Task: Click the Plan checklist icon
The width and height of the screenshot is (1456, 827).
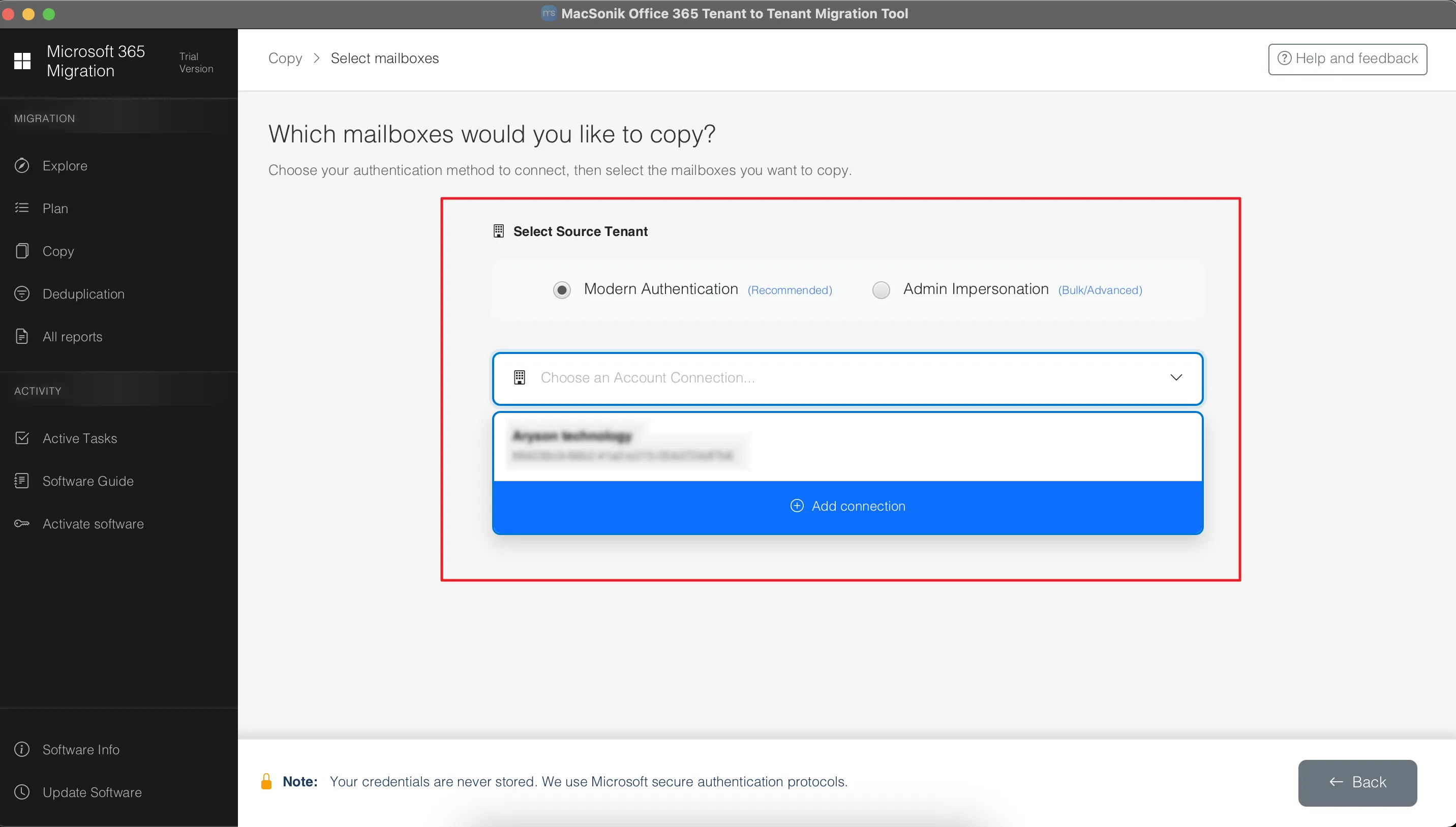Action: tap(21, 208)
